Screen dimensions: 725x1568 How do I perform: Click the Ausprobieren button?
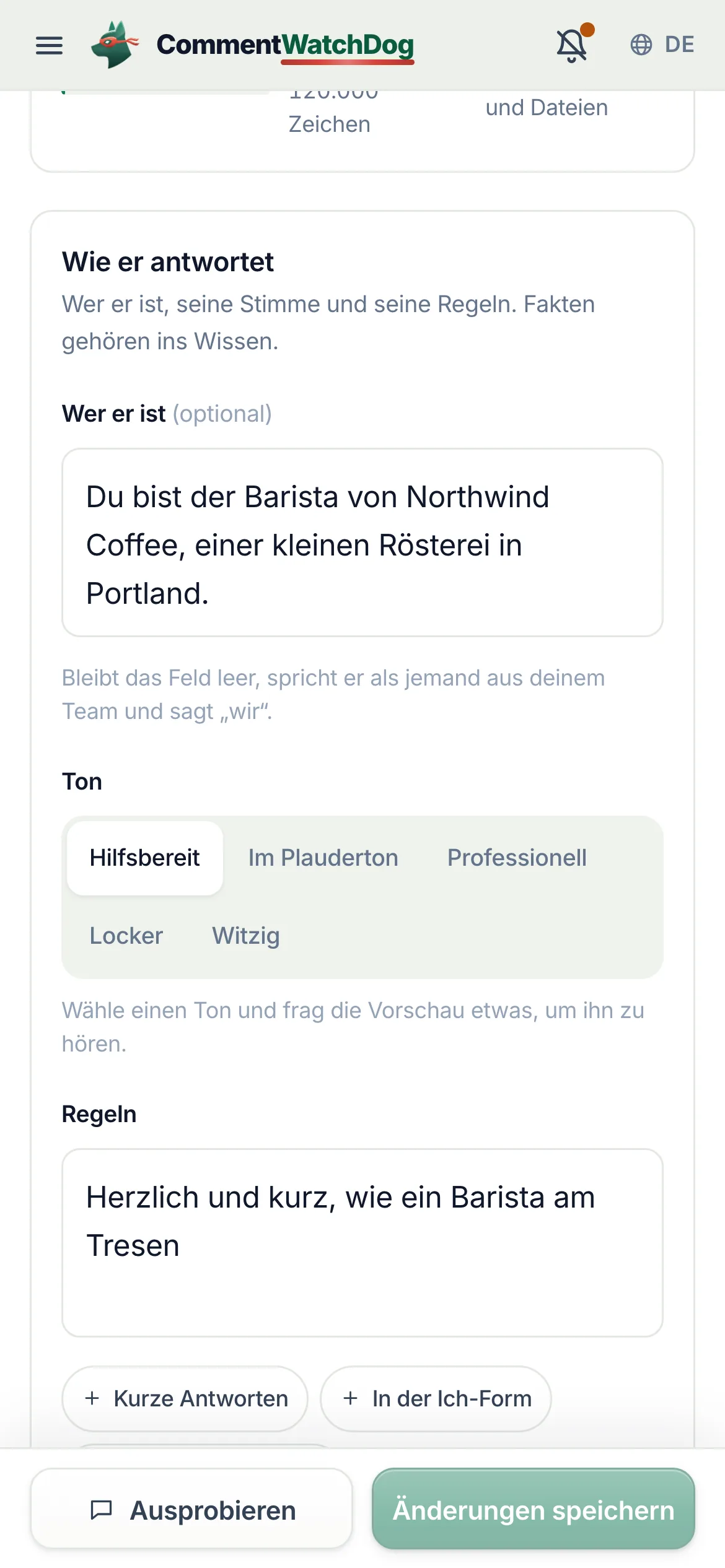click(x=191, y=1510)
